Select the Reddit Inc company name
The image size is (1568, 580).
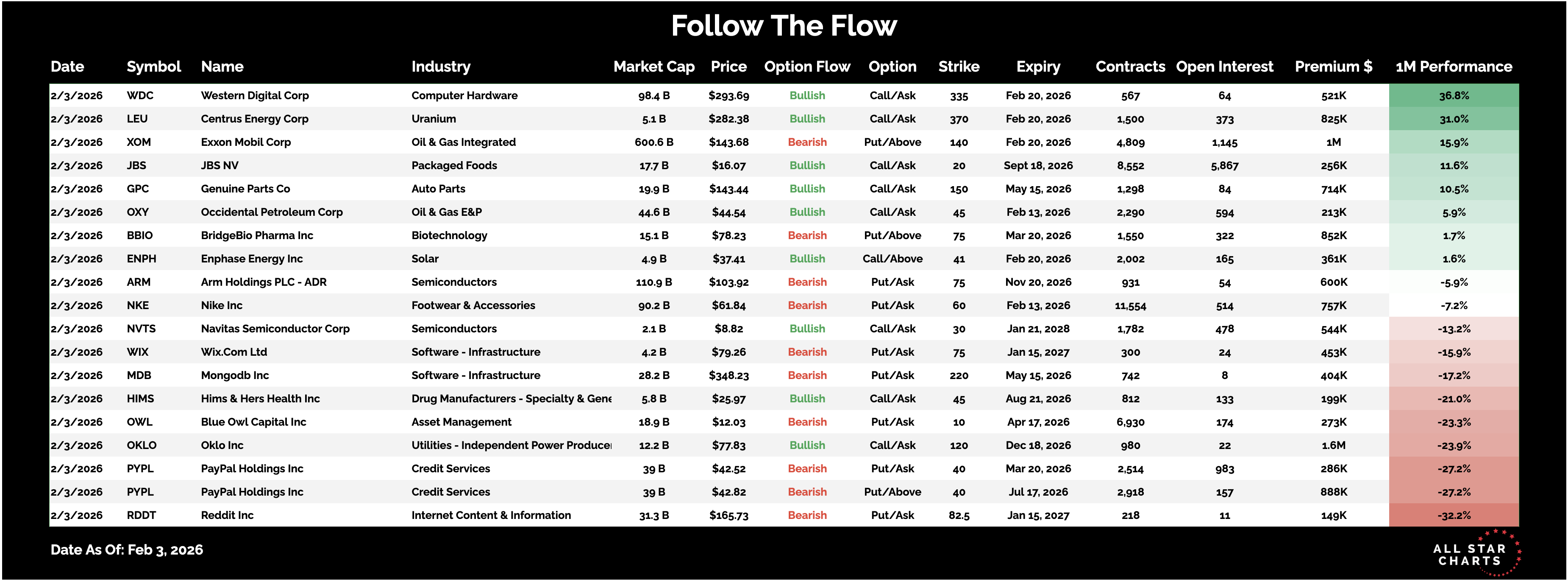tap(227, 516)
